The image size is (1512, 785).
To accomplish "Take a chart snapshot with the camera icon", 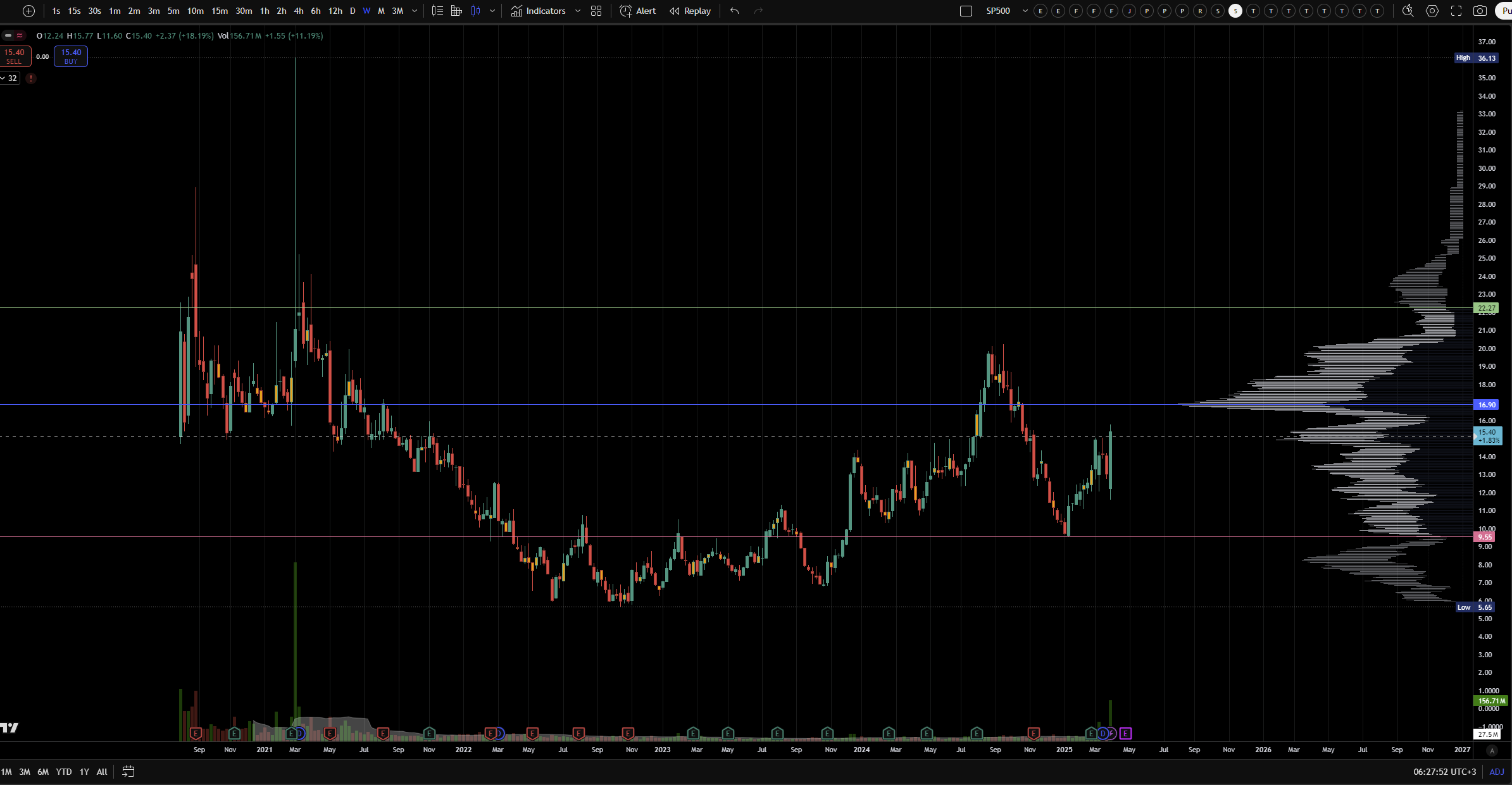I will 1480,11.
